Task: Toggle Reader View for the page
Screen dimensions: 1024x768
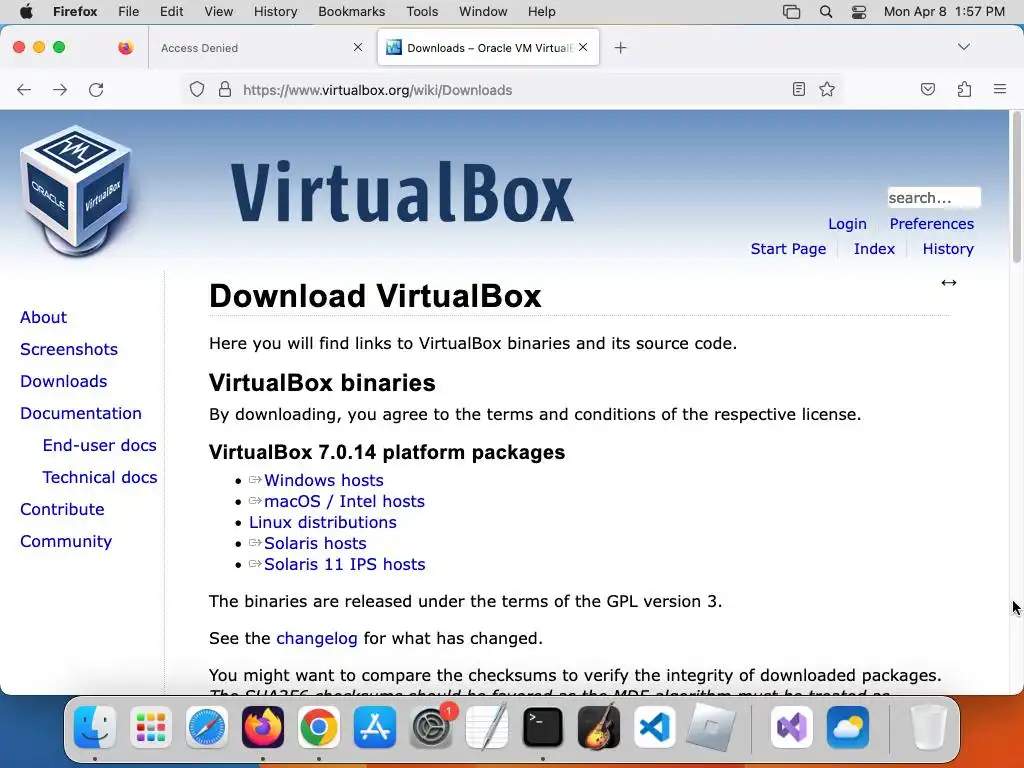Action: (x=799, y=89)
